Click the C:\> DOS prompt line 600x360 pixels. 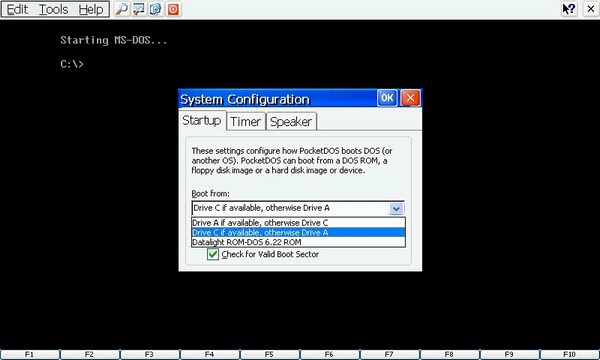(72, 64)
